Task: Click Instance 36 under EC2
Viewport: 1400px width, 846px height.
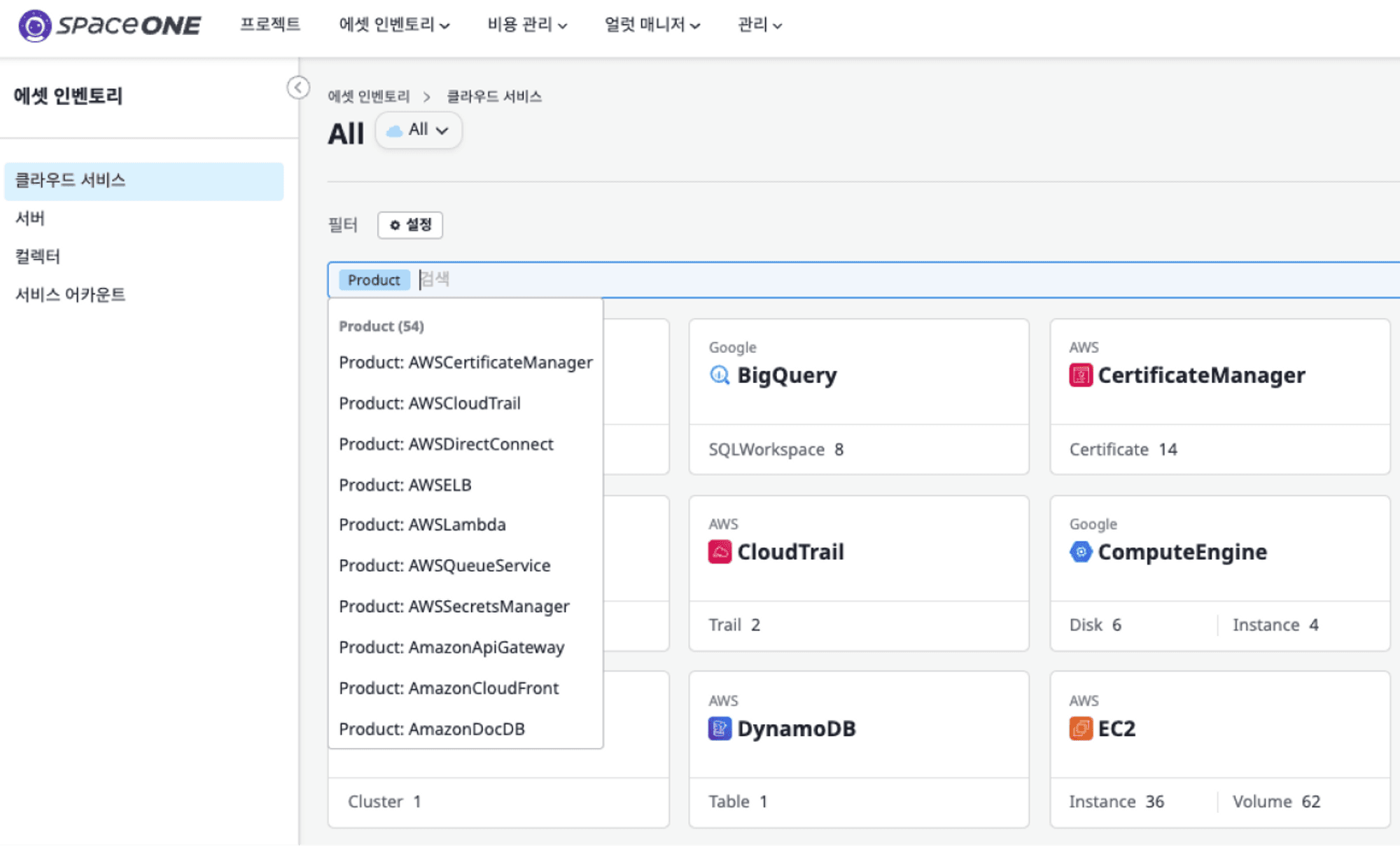Action: pos(1116,801)
